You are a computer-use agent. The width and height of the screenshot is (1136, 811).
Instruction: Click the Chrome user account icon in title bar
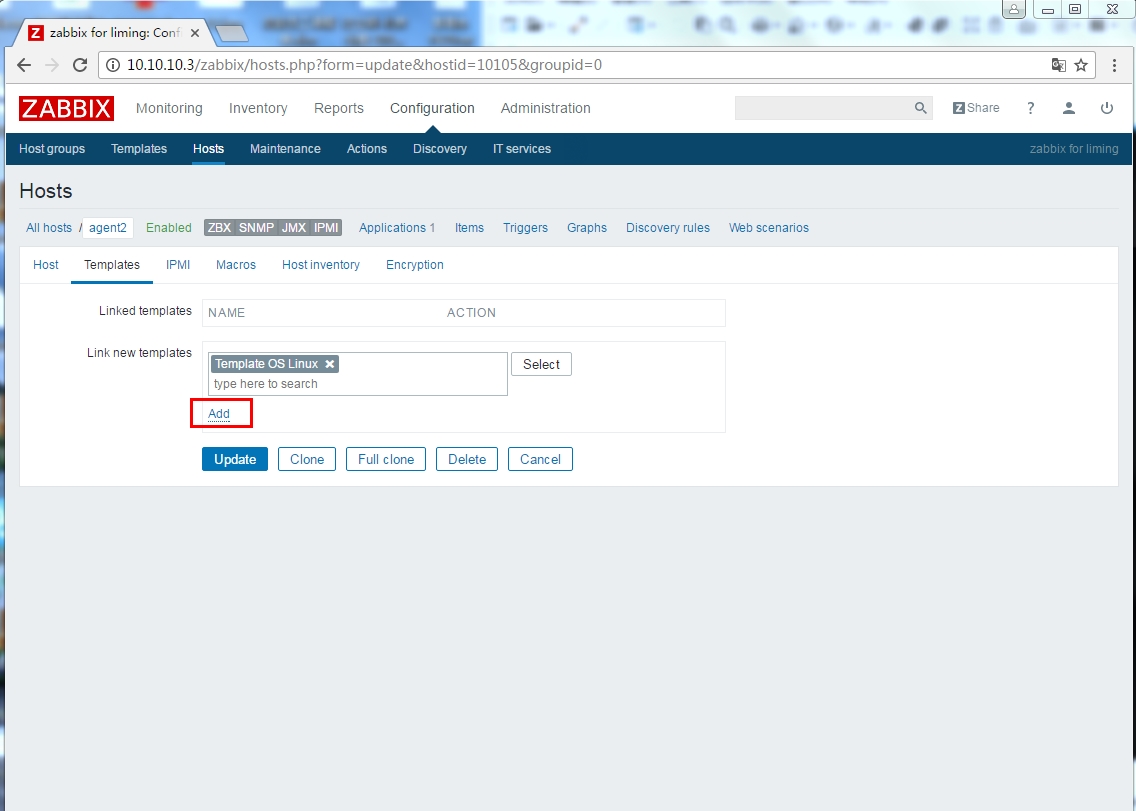coord(1014,9)
